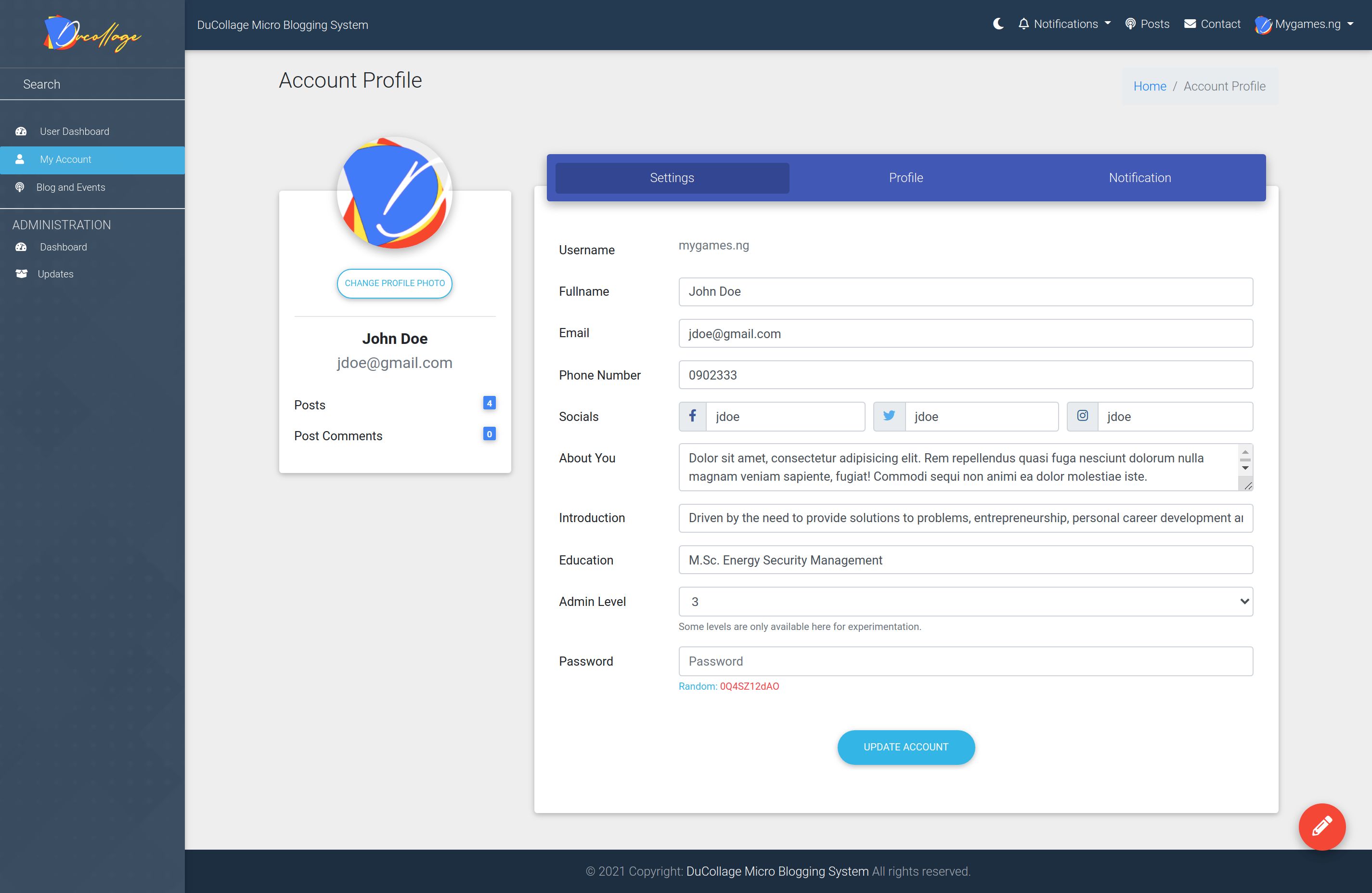Click the John Doe profile card name

tap(395, 339)
